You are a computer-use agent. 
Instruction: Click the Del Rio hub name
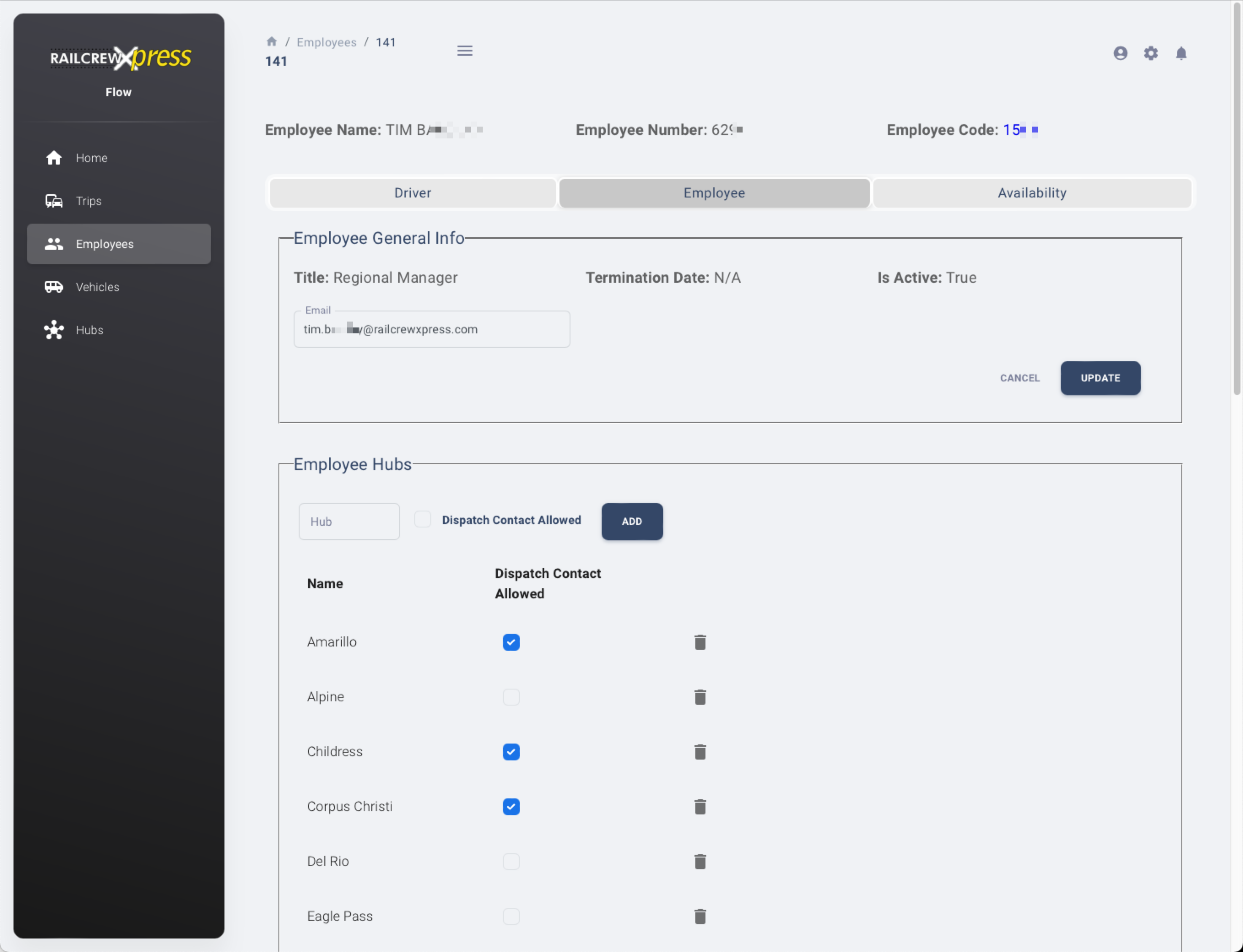point(327,861)
